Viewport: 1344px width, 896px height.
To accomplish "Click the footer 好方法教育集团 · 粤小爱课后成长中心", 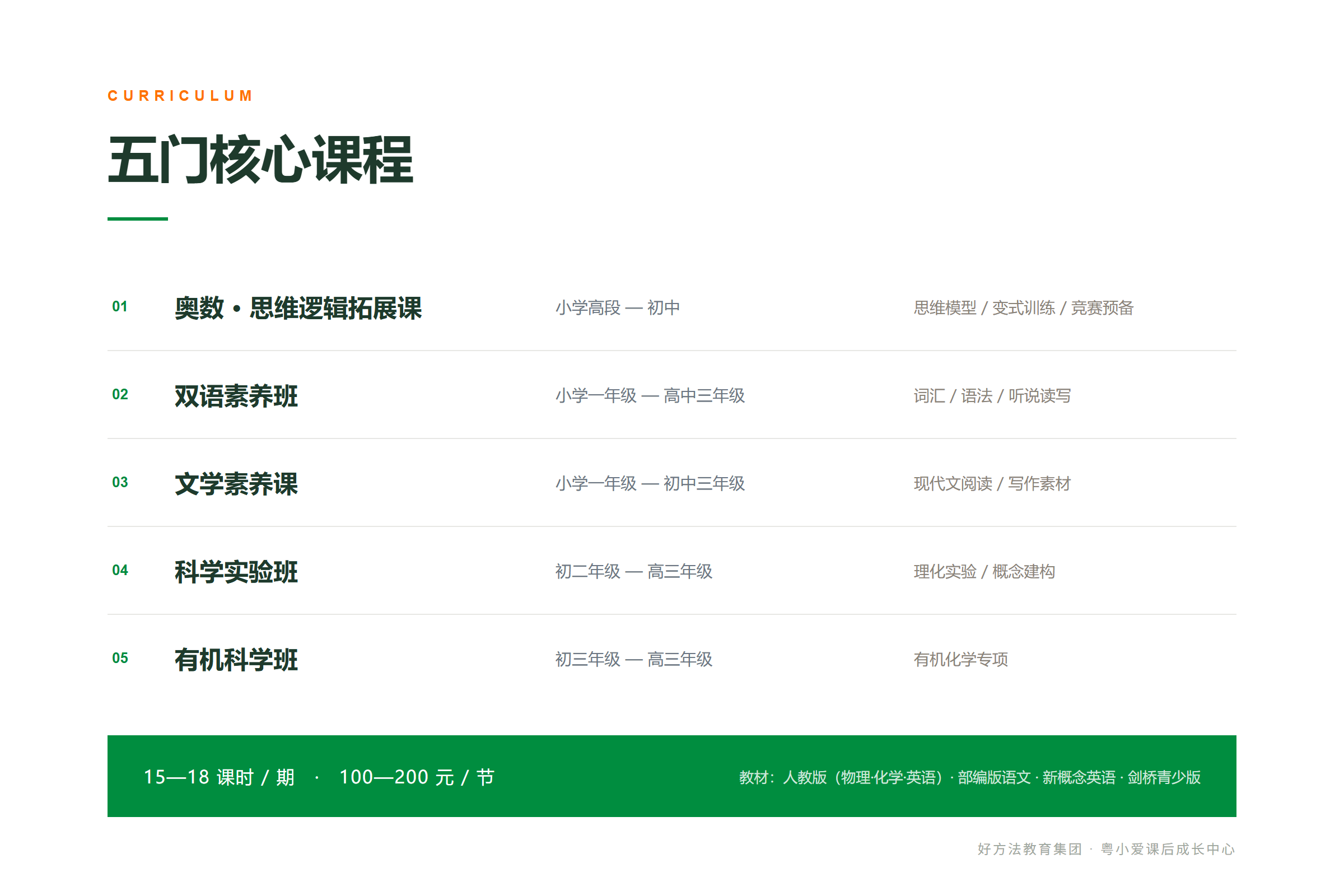I will (x=1107, y=850).
